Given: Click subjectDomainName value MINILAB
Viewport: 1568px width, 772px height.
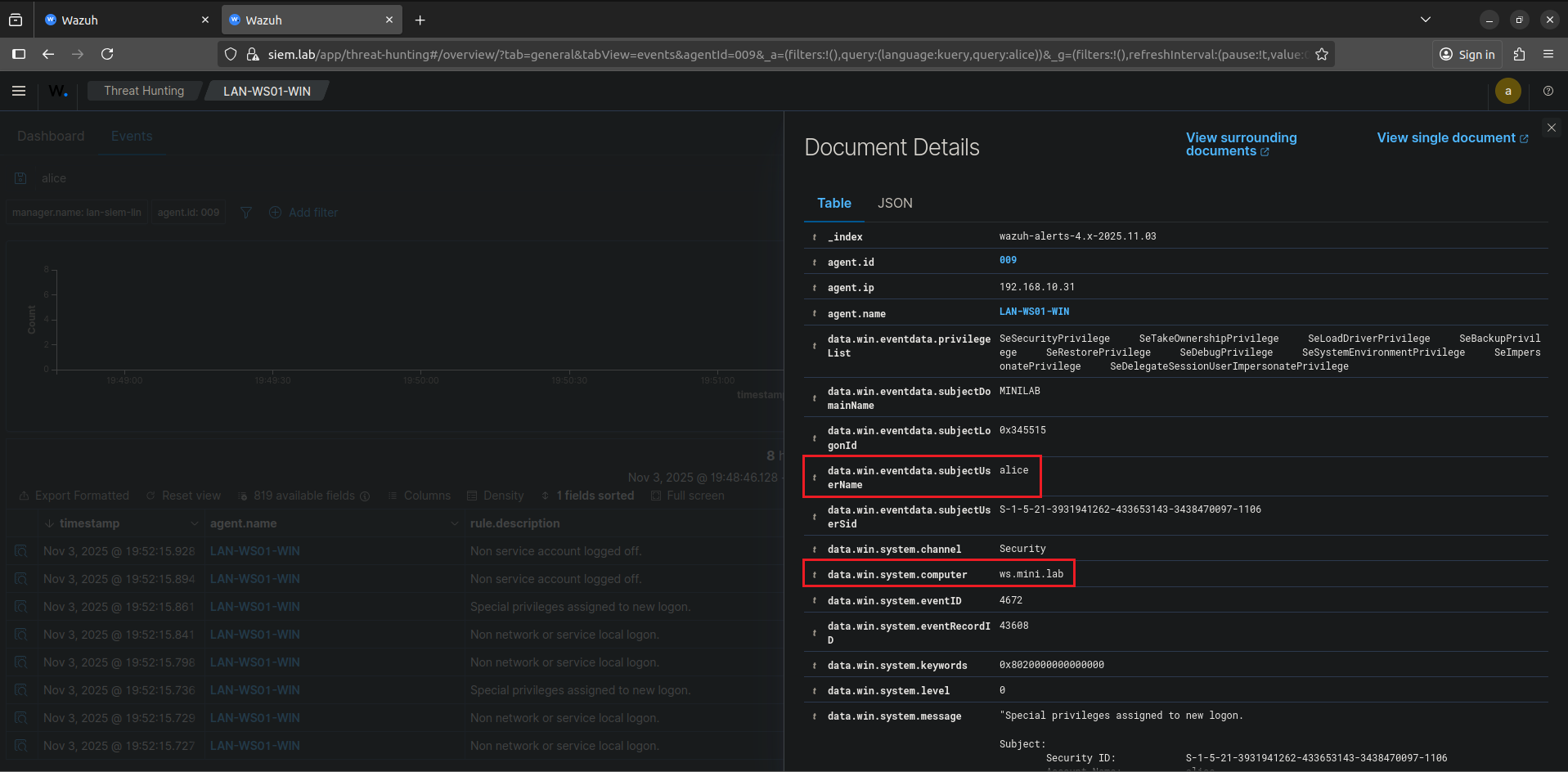Looking at the screenshot, I should pos(1019,391).
